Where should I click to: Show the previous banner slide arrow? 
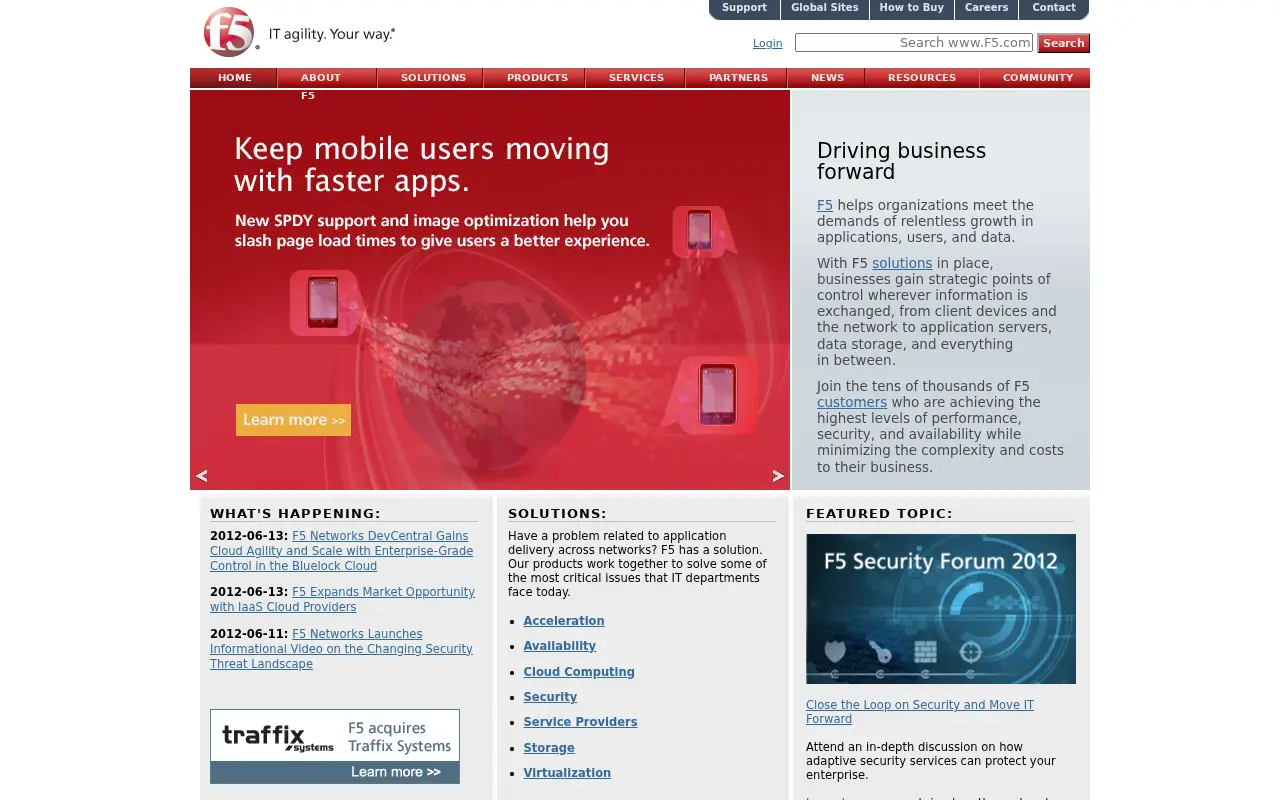[202, 476]
